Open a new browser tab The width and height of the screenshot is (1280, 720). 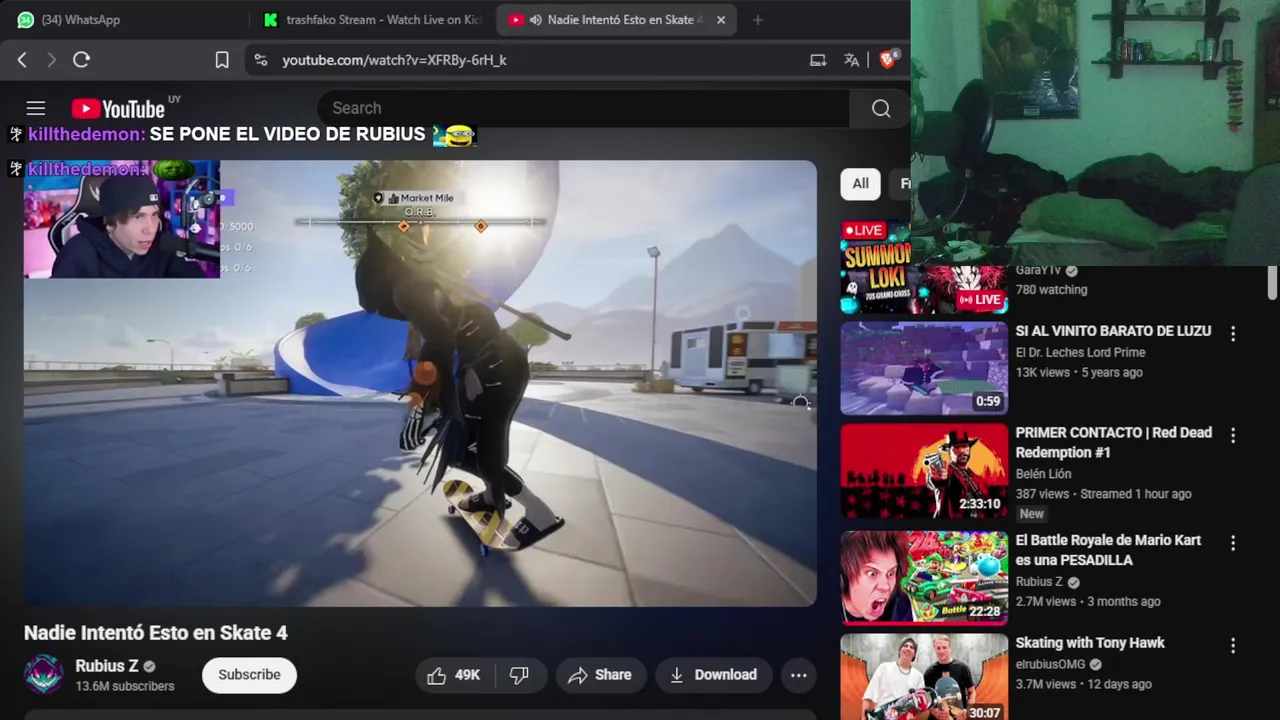pos(758,20)
